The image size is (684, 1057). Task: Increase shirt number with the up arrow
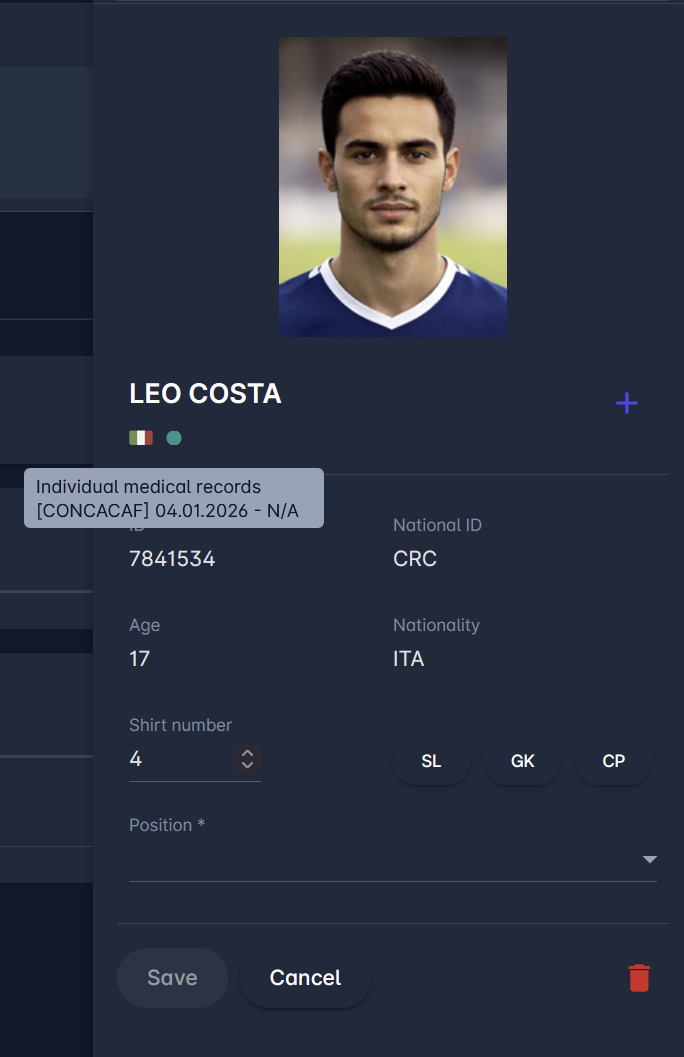(247, 753)
